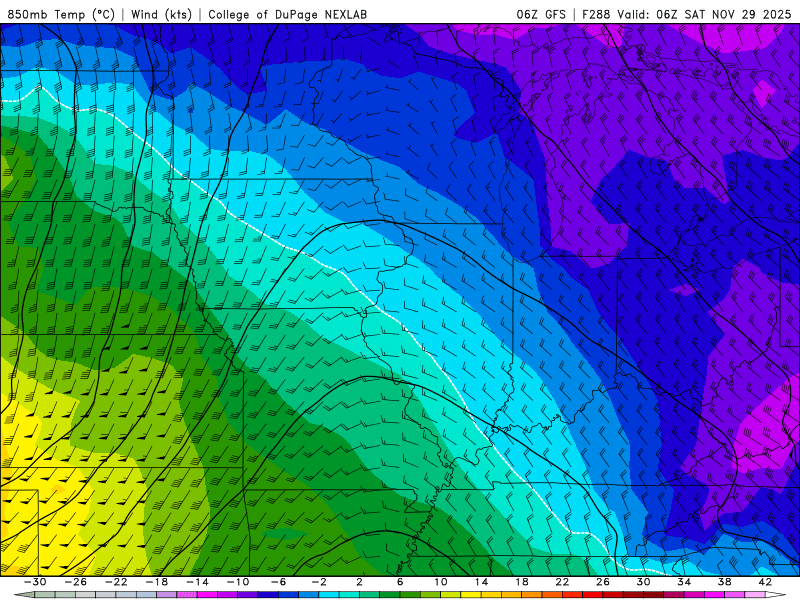The height and width of the screenshot is (600, 800).
Task: Click the '850mb Temp (°C)' title text
Action: point(61,14)
